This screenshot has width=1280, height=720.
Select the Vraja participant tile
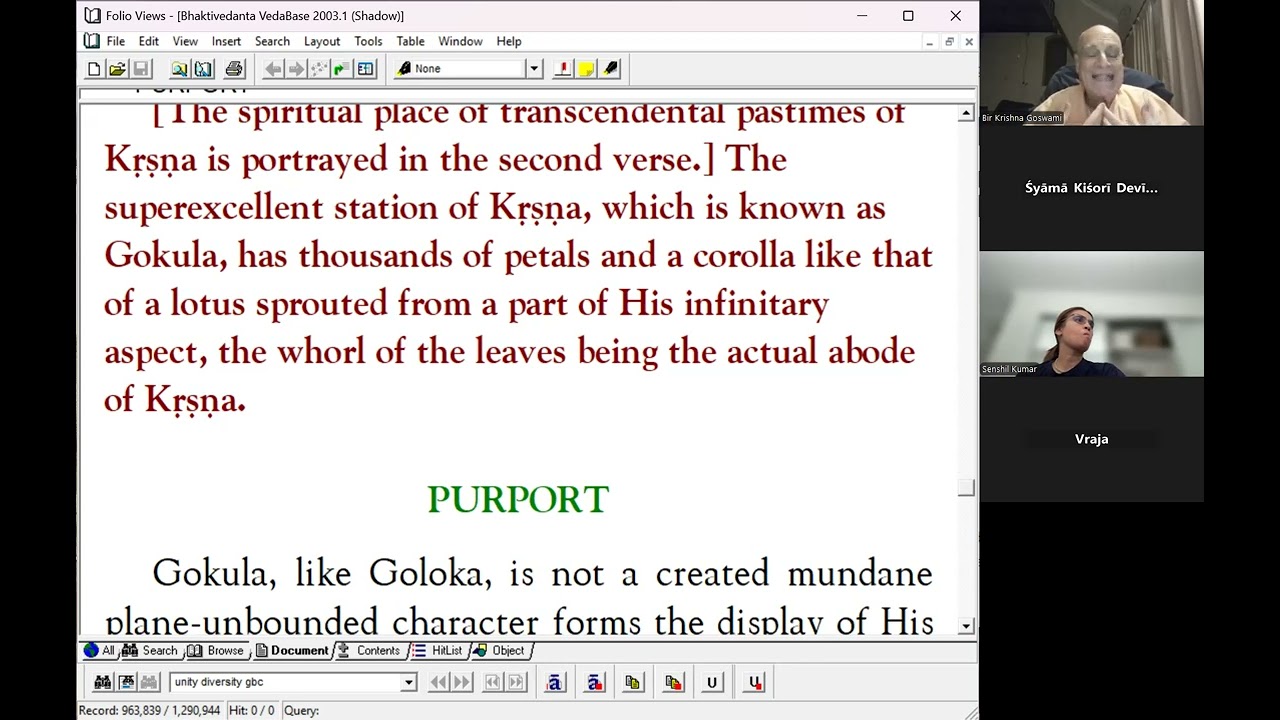1091,439
